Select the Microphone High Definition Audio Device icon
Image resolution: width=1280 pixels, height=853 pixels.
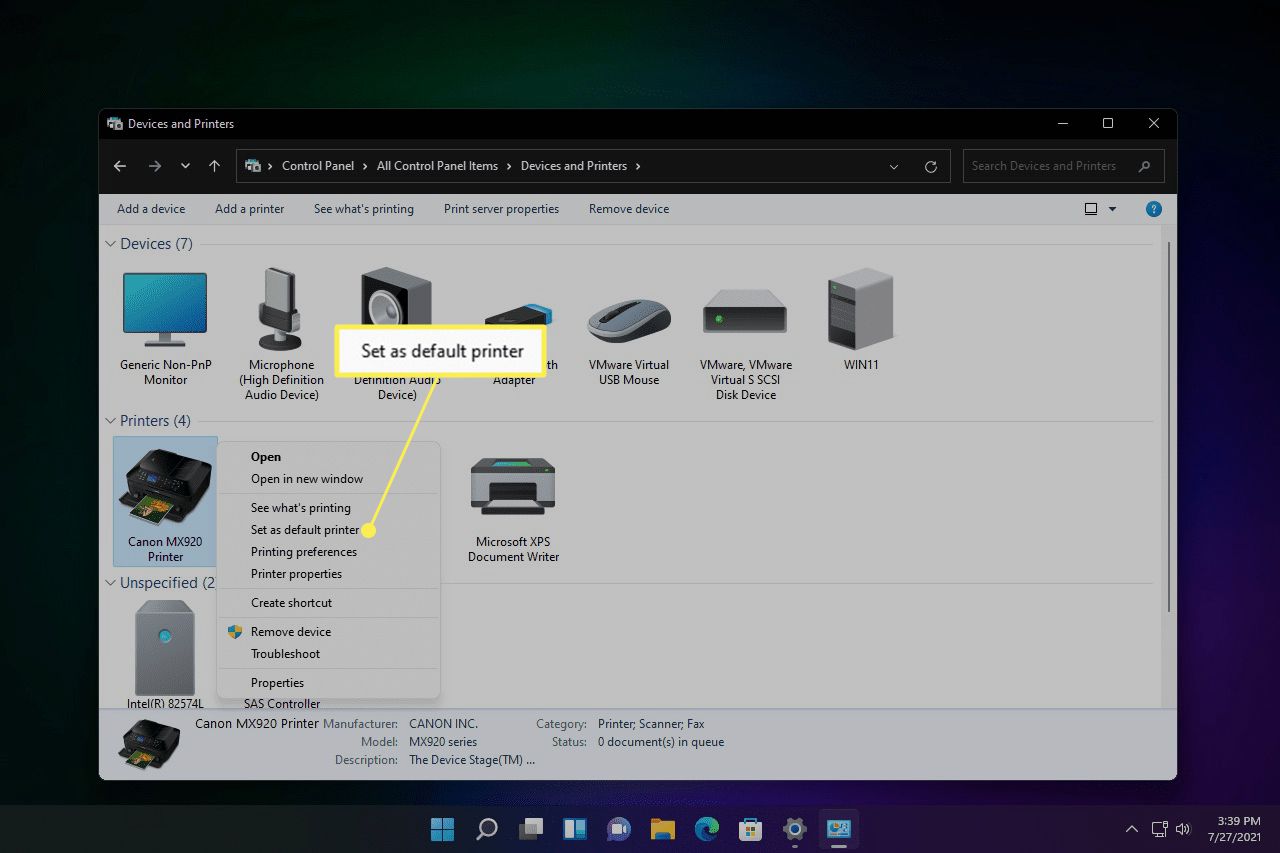click(281, 309)
